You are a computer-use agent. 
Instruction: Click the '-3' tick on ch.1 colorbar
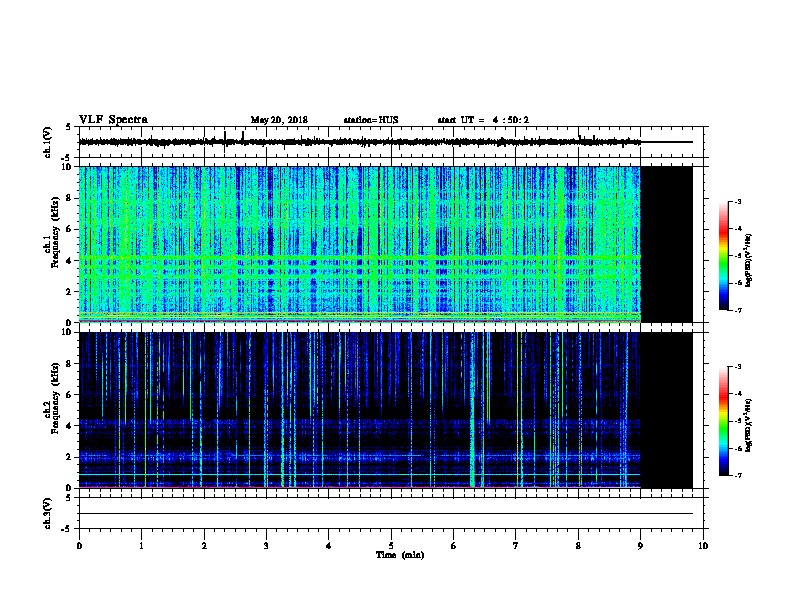[x=738, y=201]
